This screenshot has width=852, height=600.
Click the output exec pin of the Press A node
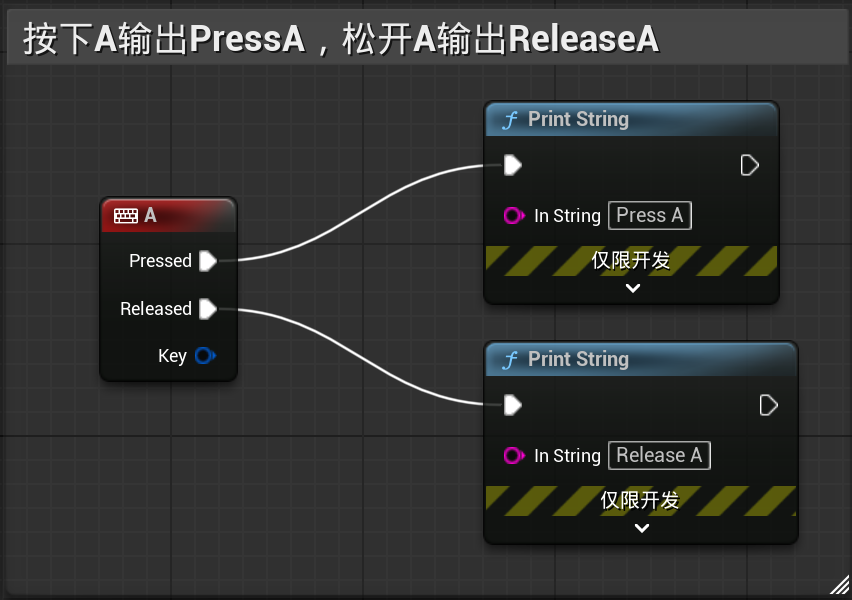(x=749, y=165)
